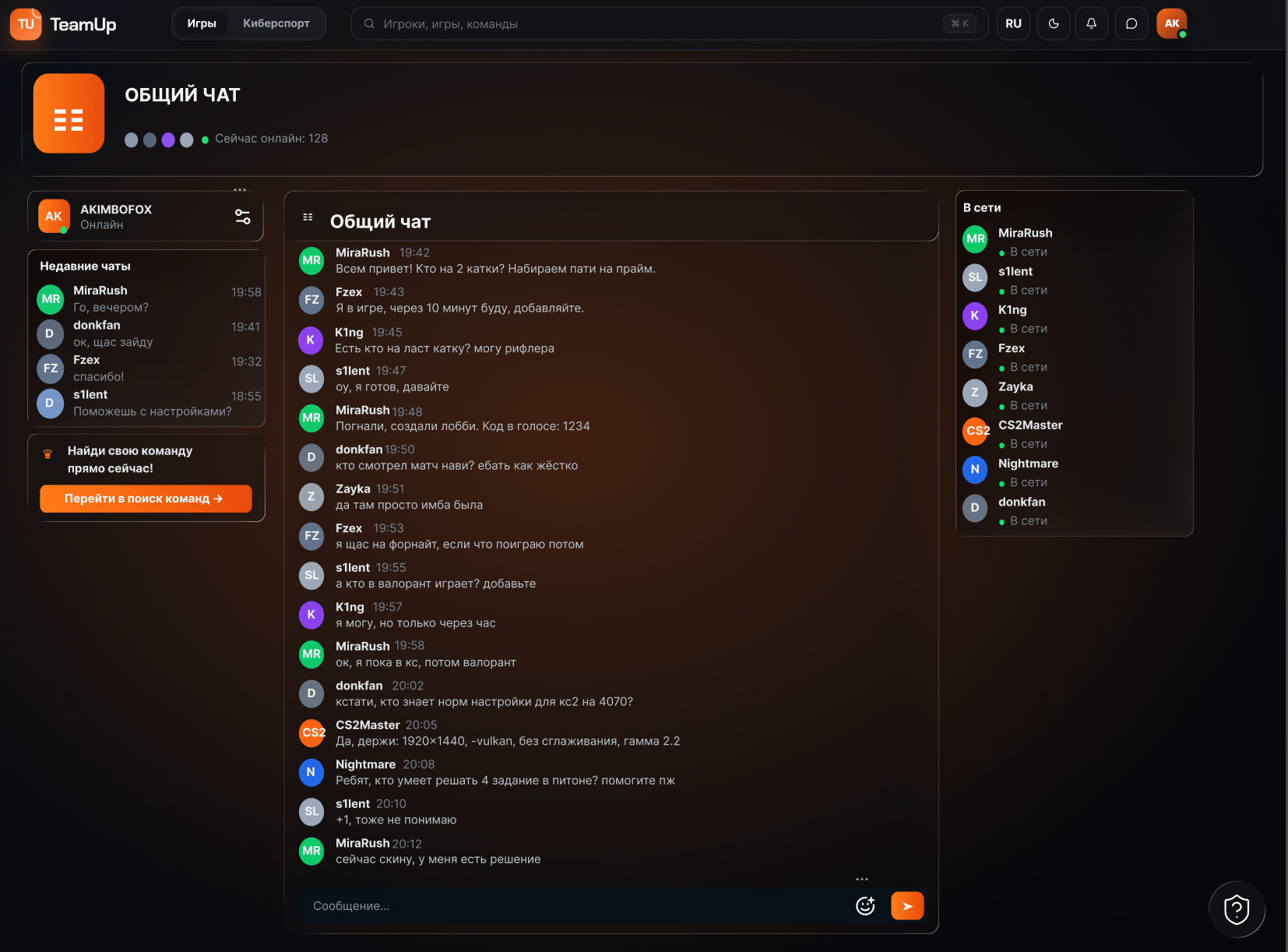1288x952 pixels.
Task: Open K1ng in the В сети list
Action: pyautogui.click(x=1075, y=319)
